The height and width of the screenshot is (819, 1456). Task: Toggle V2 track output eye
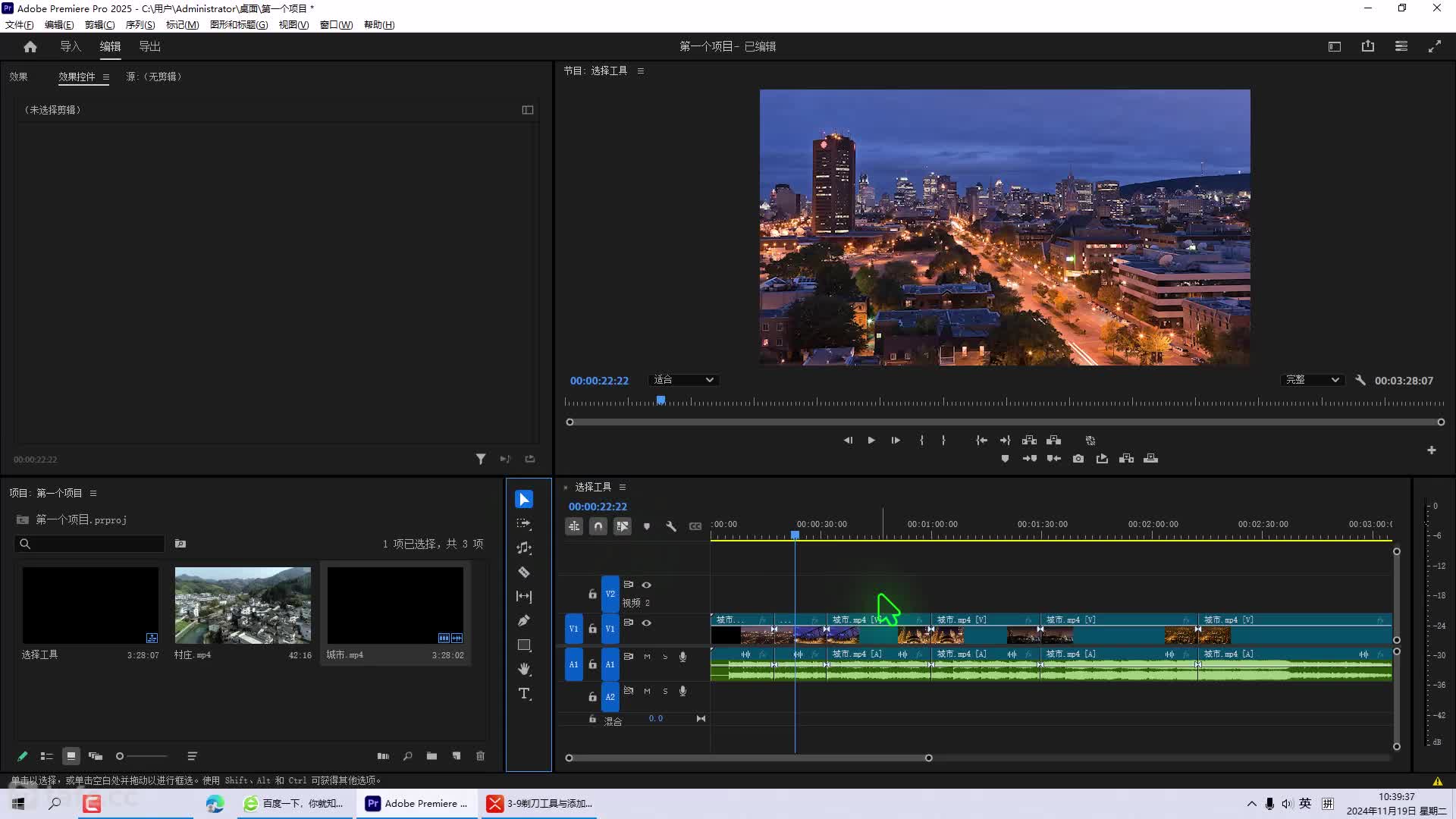(x=647, y=585)
